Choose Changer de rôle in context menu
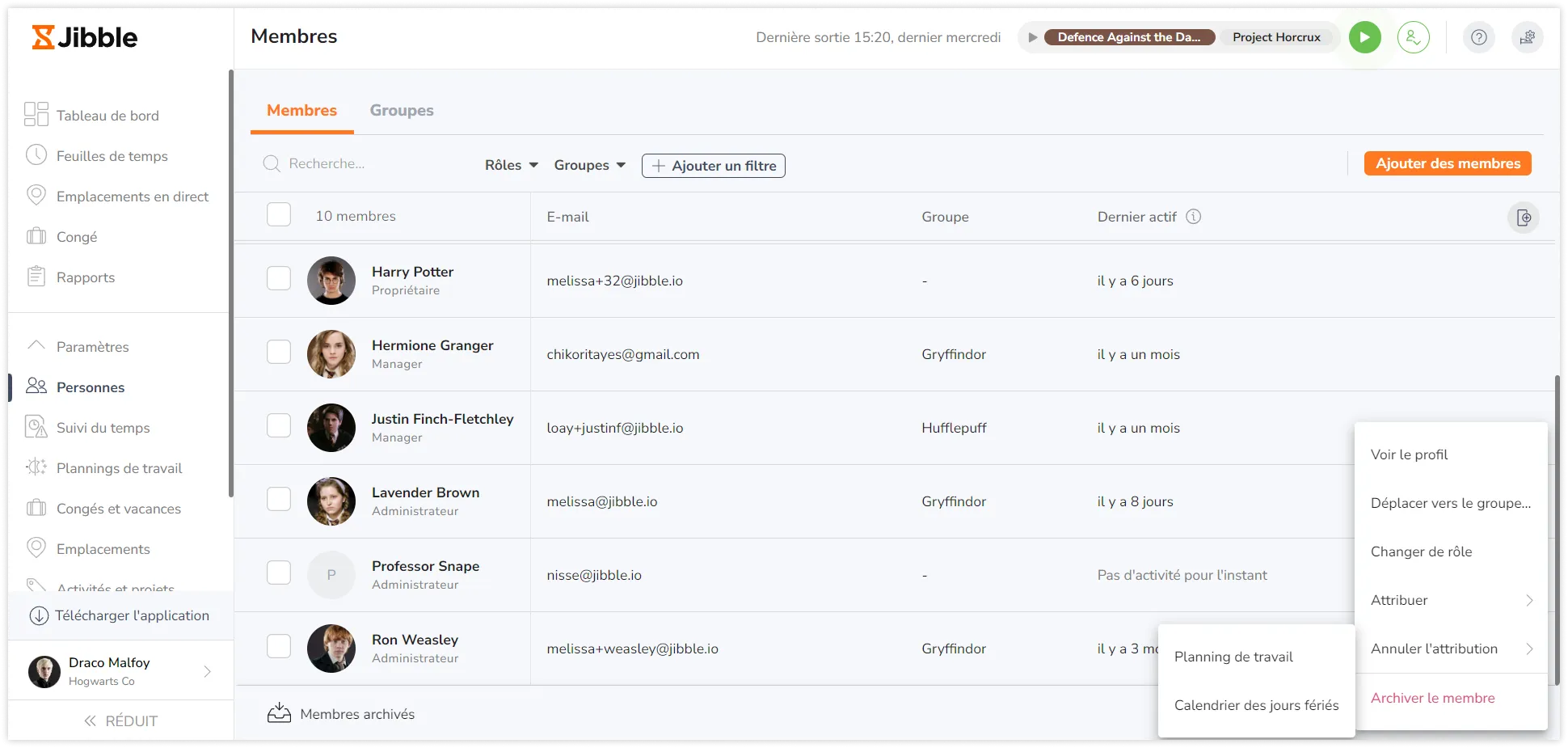The width and height of the screenshot is (1568, 748). pos(1421,551)
